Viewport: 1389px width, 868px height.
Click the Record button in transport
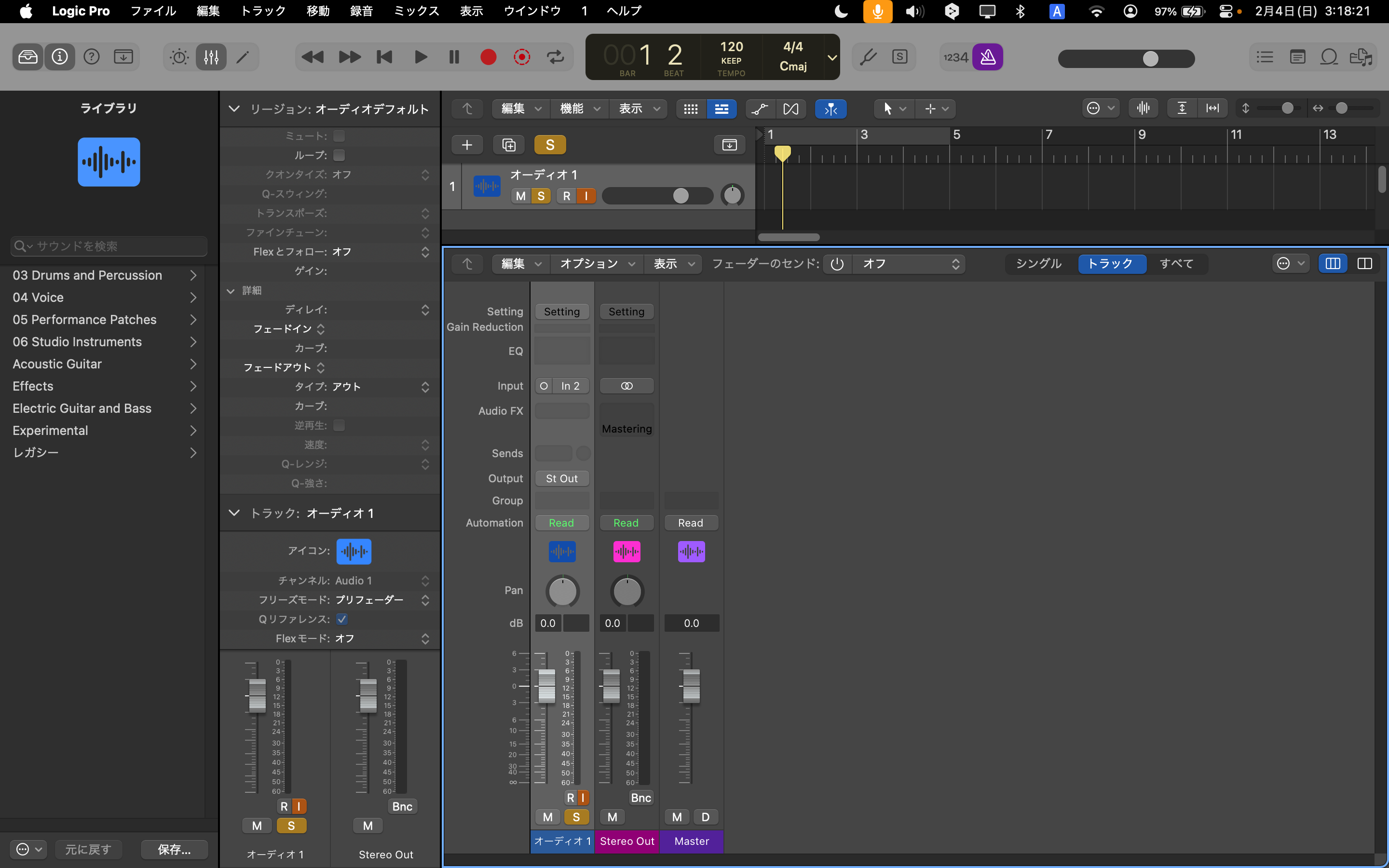click(488, 57)
